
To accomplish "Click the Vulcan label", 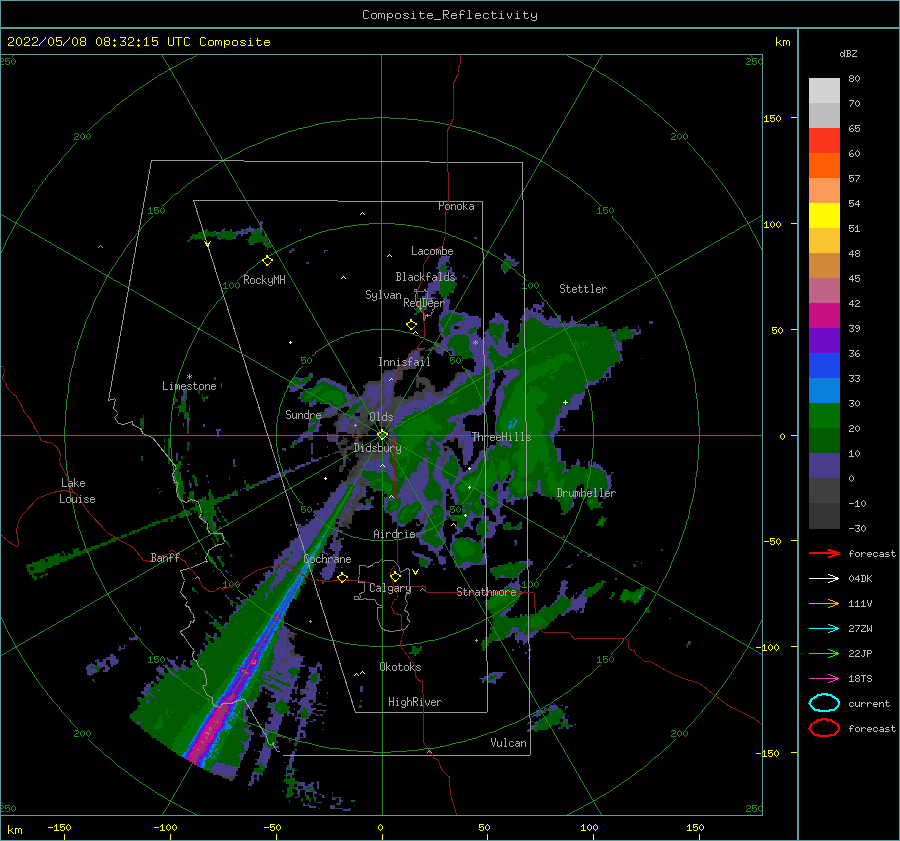I will 509,743.
